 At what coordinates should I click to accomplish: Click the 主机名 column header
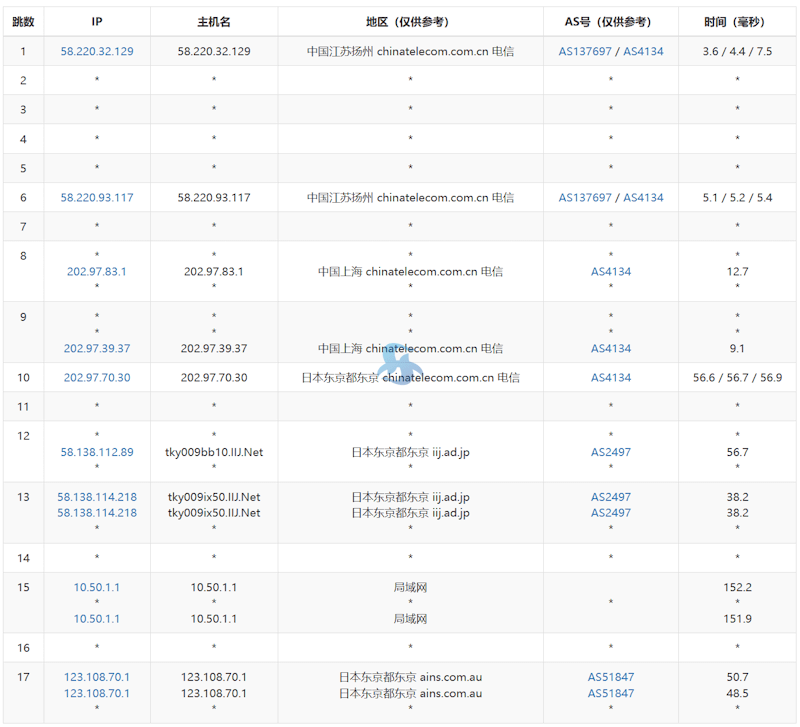tap(214, 22)
